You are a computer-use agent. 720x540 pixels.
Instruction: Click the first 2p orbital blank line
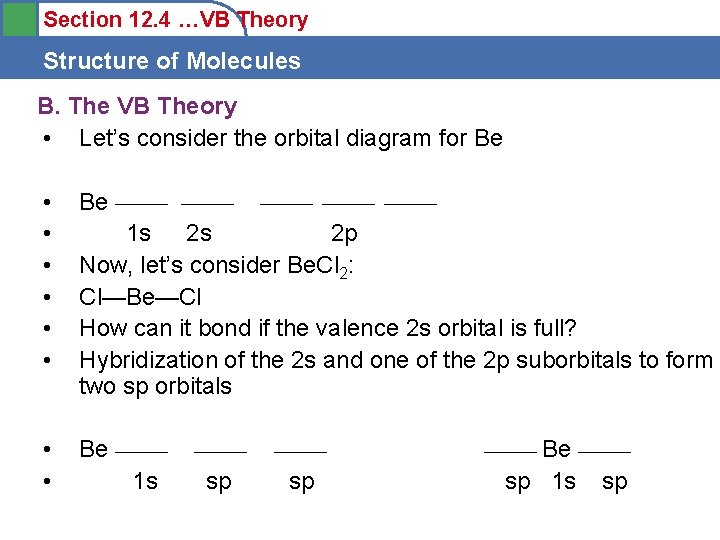point(287,203)
